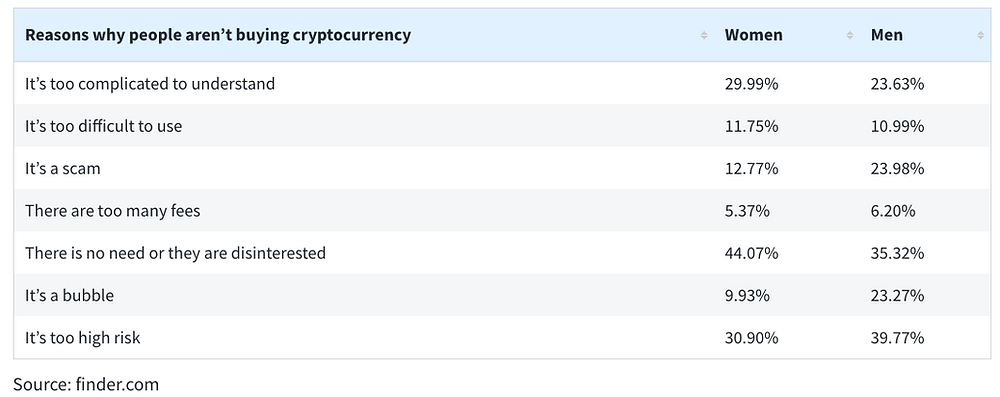This screenshot has width=1000, height=397.
Task: Select the 'It's too high risk' row
Action: tap(502, 338)
